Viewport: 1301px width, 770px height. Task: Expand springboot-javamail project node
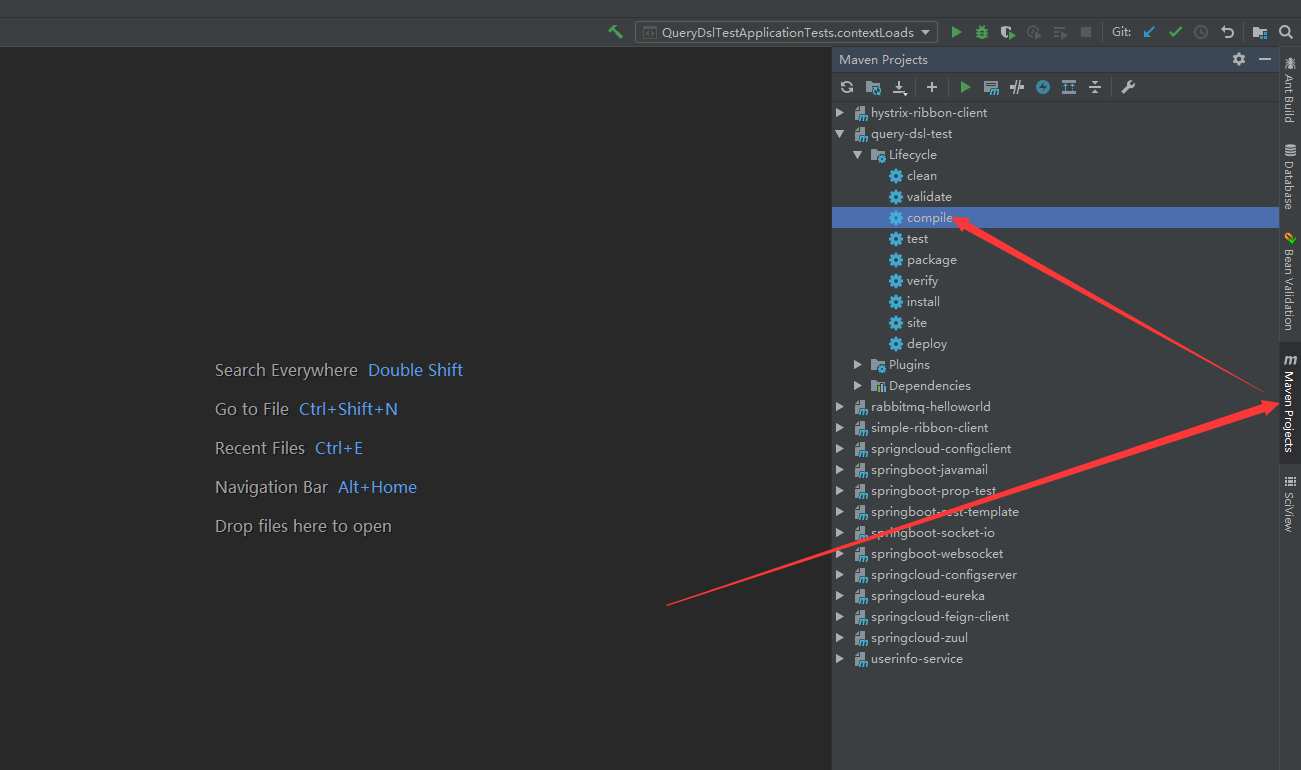click(x=840, y=470)
